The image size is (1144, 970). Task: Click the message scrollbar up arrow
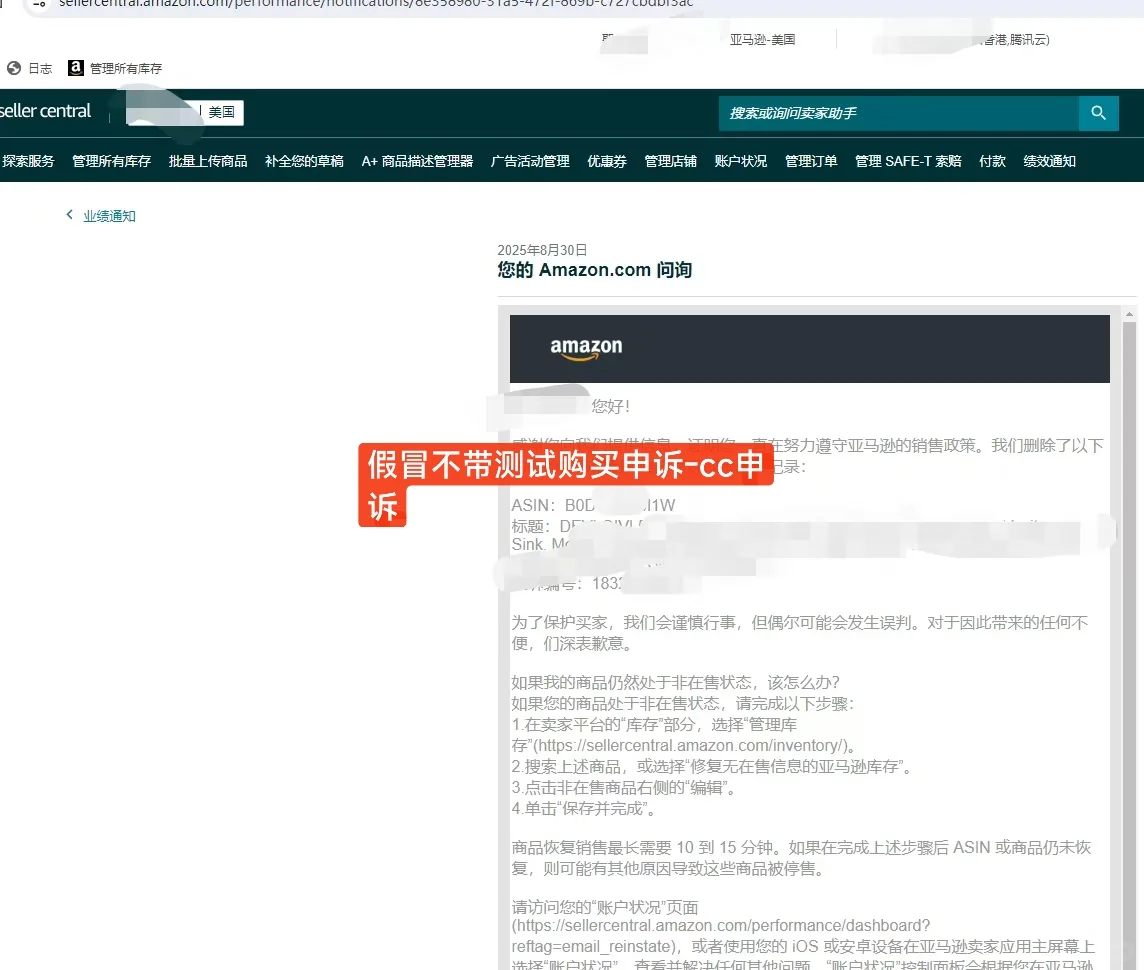pyautogui.click(x=1129, y=314)
